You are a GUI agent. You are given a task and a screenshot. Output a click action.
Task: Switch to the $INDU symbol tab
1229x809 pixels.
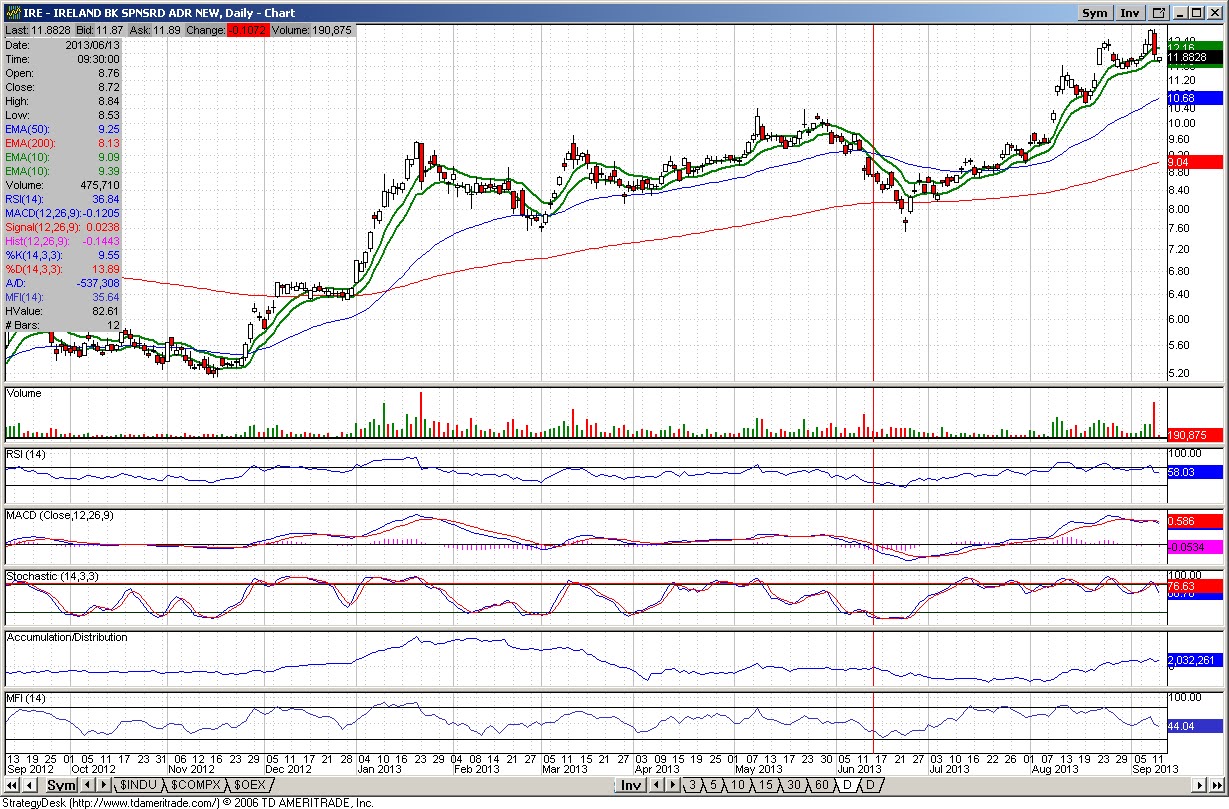click(x=139, y=786)
